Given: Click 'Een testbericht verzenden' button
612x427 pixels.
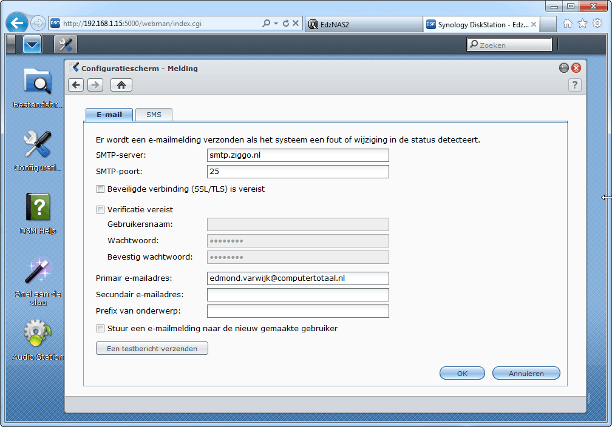Looking at the screenshot, I should pos(151,348).
